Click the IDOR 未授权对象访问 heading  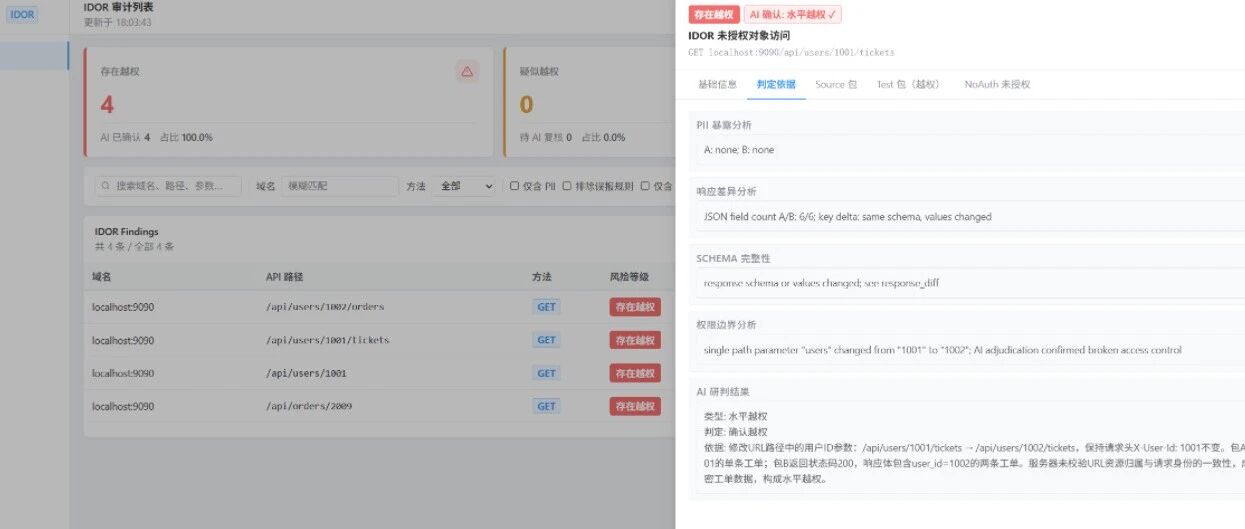(739, 35)
